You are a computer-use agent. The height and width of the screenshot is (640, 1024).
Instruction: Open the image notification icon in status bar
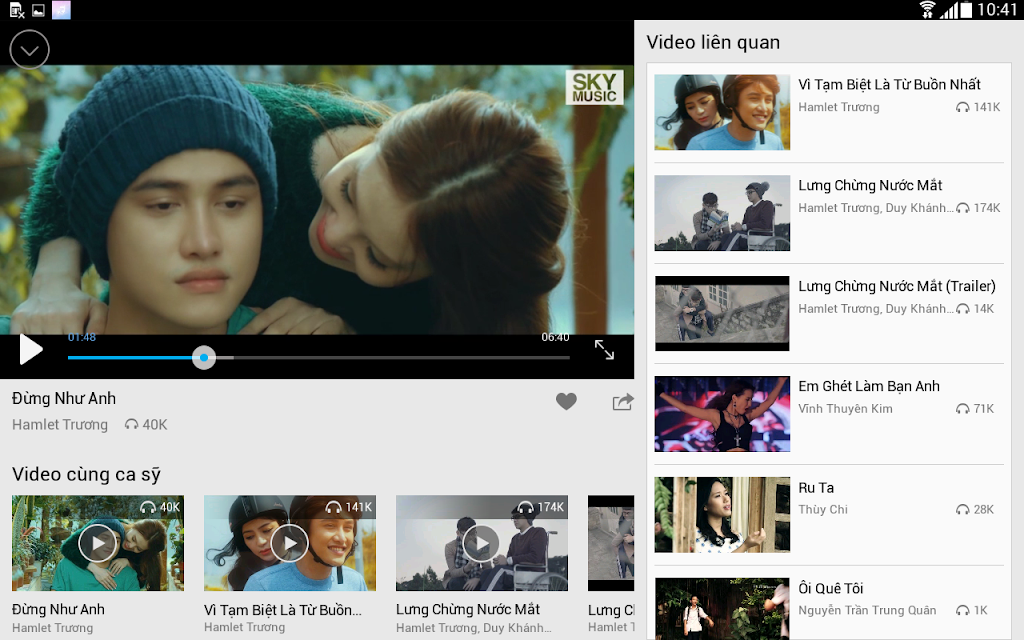click(x=39, y=10)
